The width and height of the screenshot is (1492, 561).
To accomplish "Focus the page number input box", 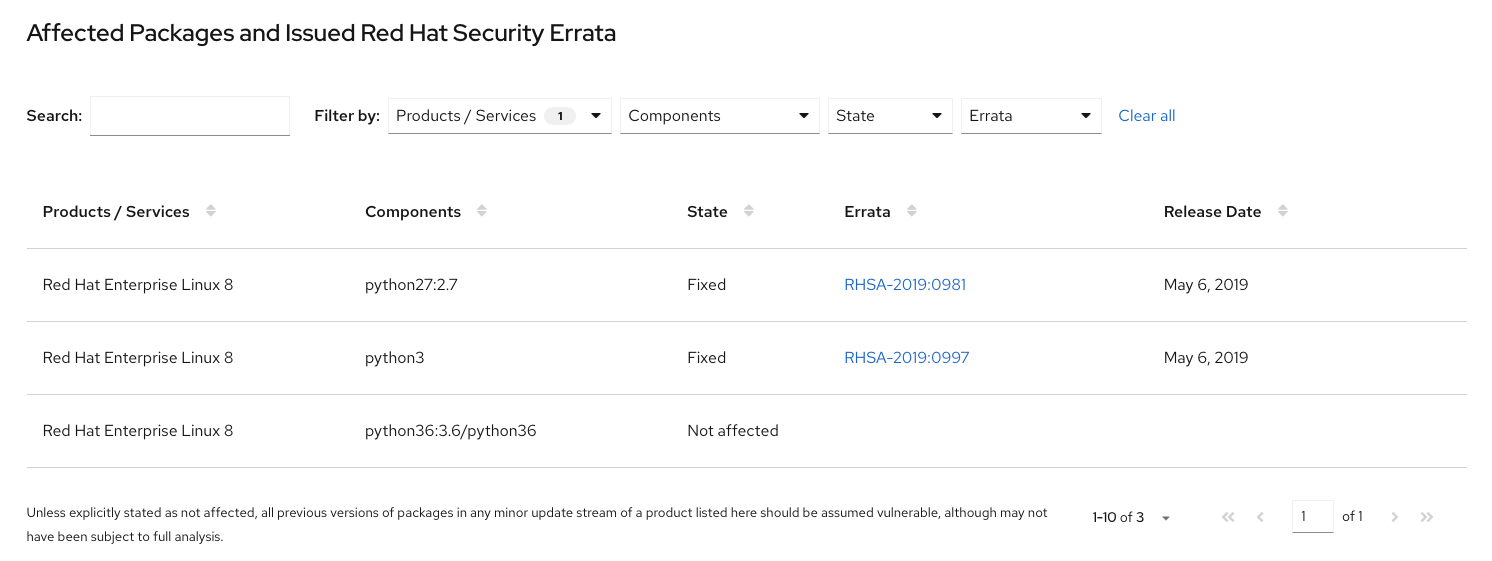I will 1312,517.
